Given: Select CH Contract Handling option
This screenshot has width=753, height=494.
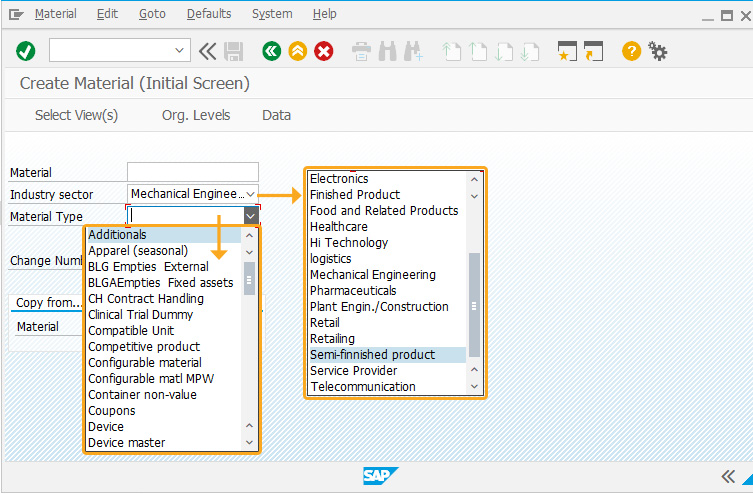Looking at the screenshot, I should 164,299.
